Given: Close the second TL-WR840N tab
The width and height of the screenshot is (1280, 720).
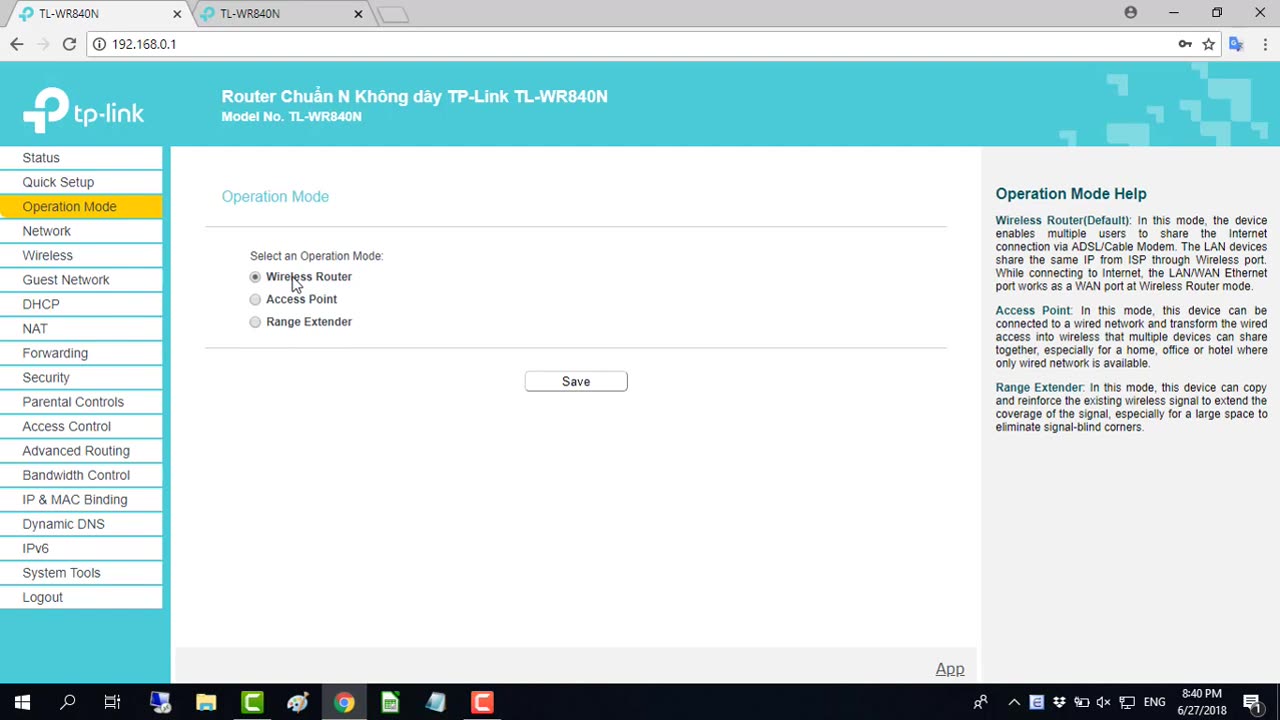Looking at the screenshot, I should point(358,14).
